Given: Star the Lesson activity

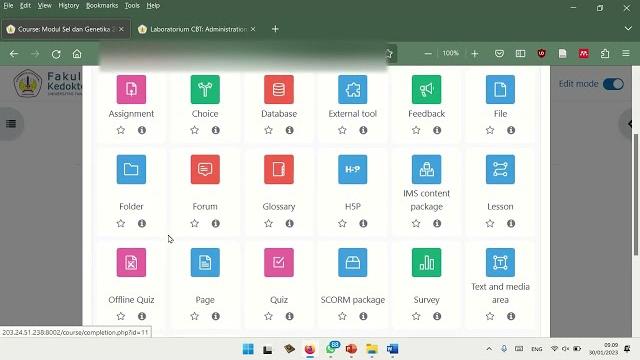Looking at the screenshot, I should [x=490, y=223].
